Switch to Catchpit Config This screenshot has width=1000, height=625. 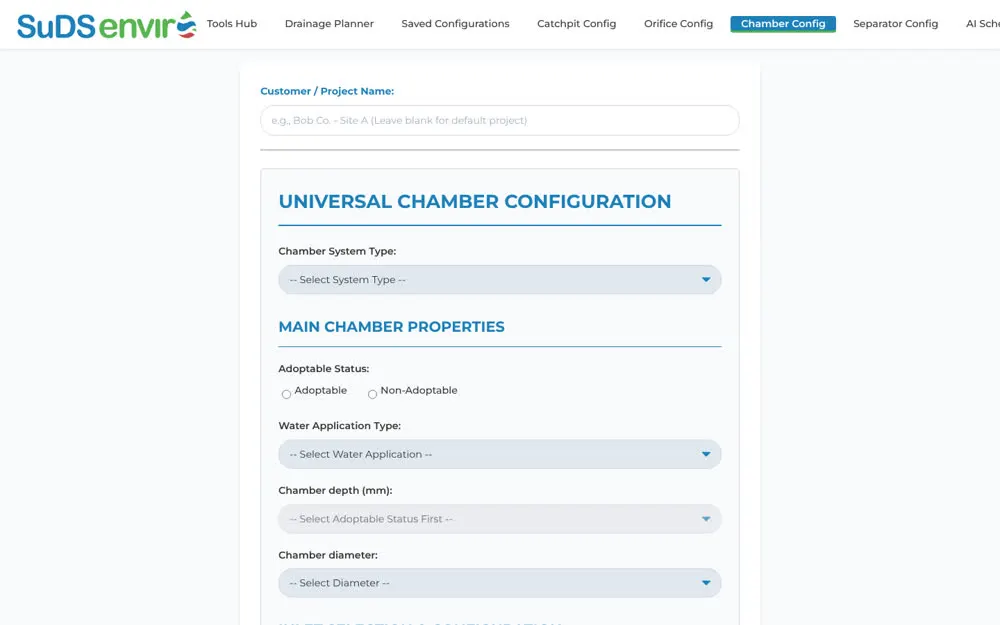577,24
